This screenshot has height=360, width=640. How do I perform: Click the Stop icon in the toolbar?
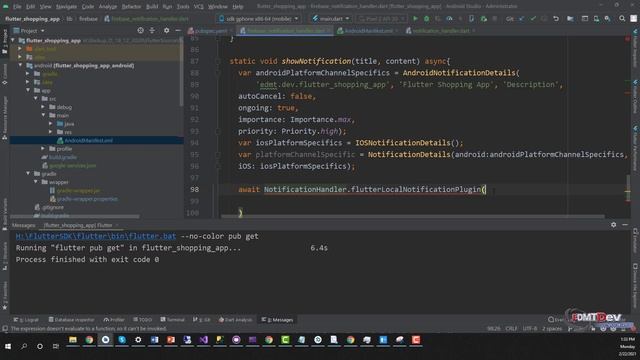(495, 19)
